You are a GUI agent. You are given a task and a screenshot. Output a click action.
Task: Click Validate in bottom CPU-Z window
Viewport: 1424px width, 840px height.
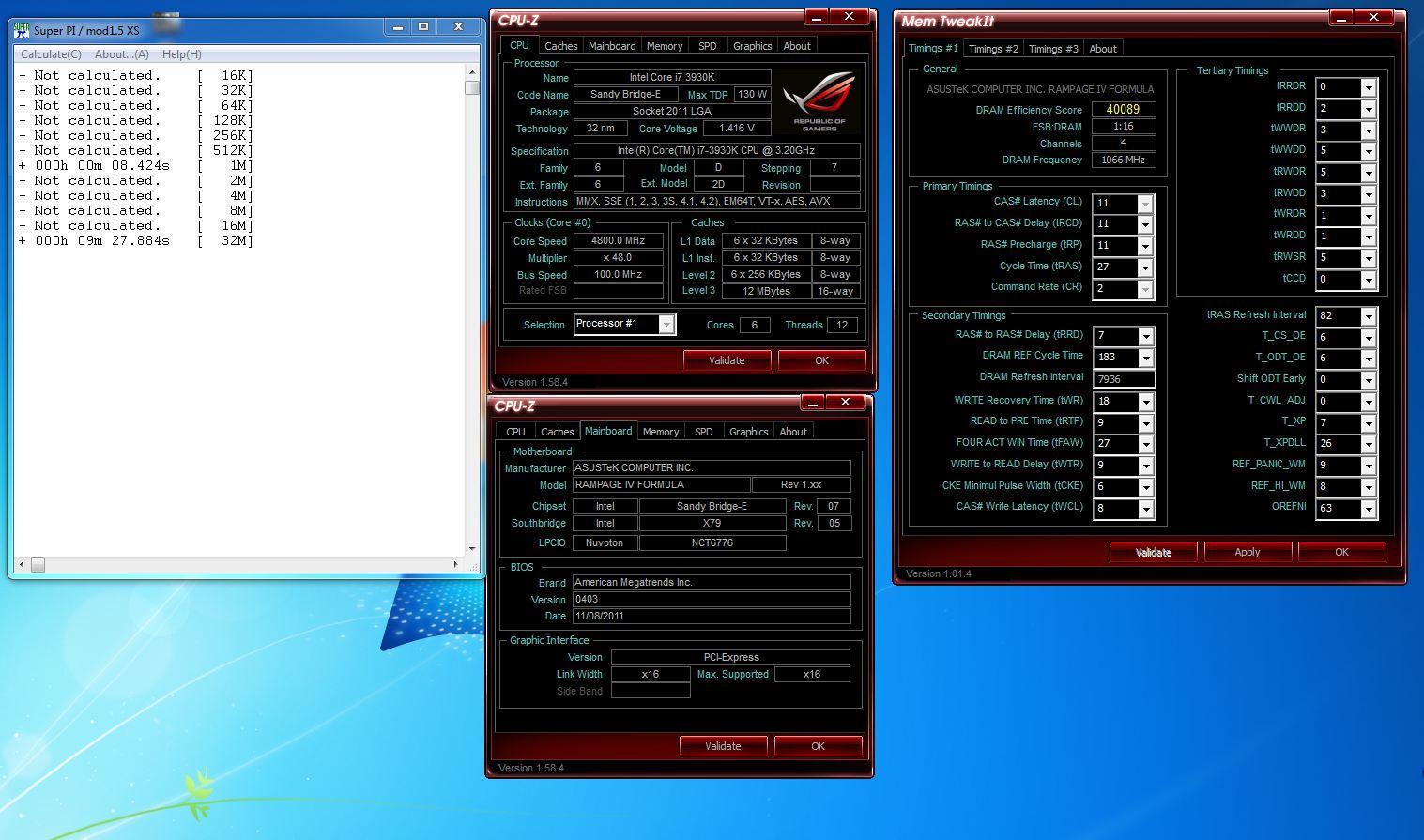[x=723, y=746]
